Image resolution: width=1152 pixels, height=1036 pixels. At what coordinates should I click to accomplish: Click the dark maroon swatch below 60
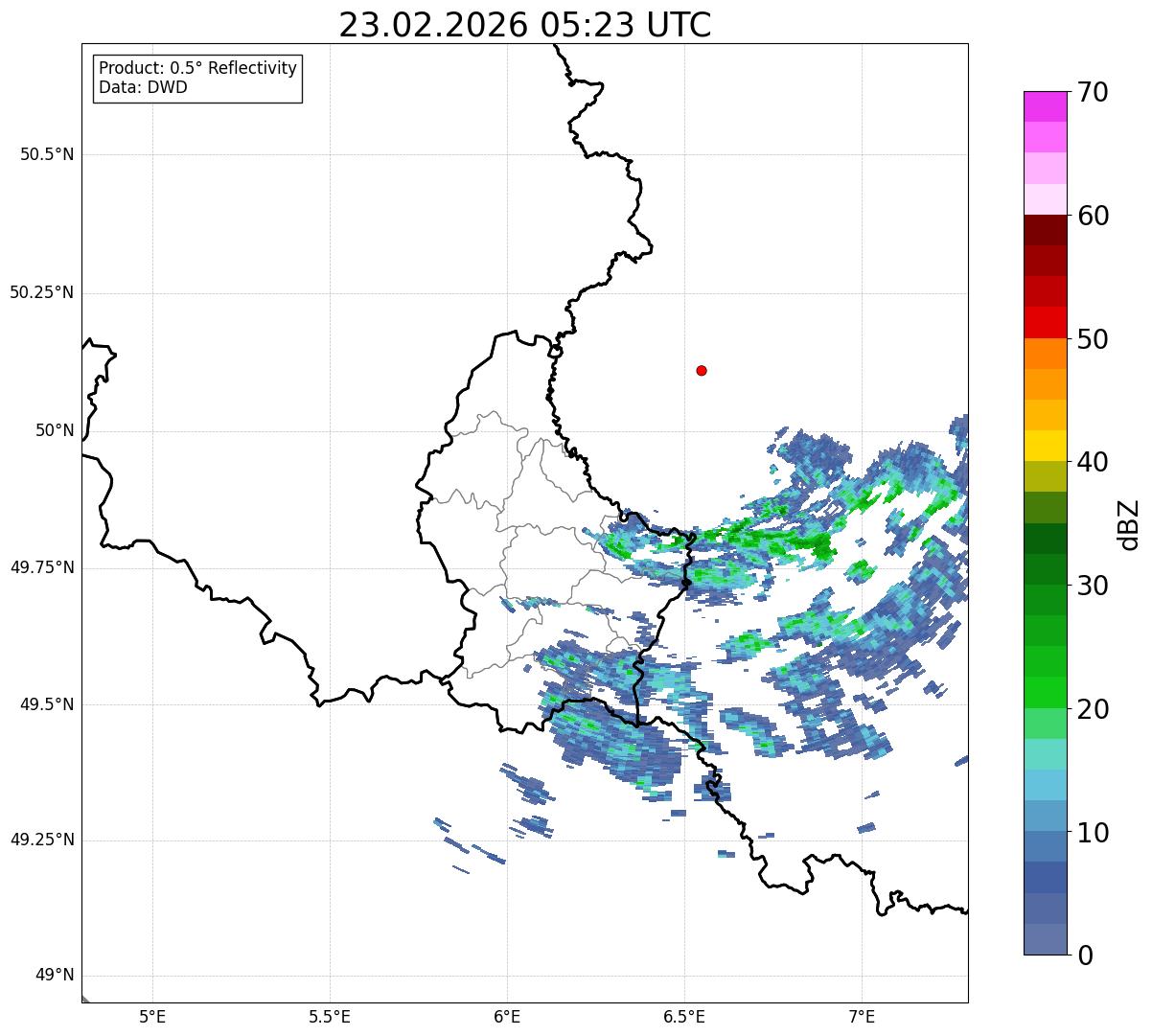coord(1046,230)
